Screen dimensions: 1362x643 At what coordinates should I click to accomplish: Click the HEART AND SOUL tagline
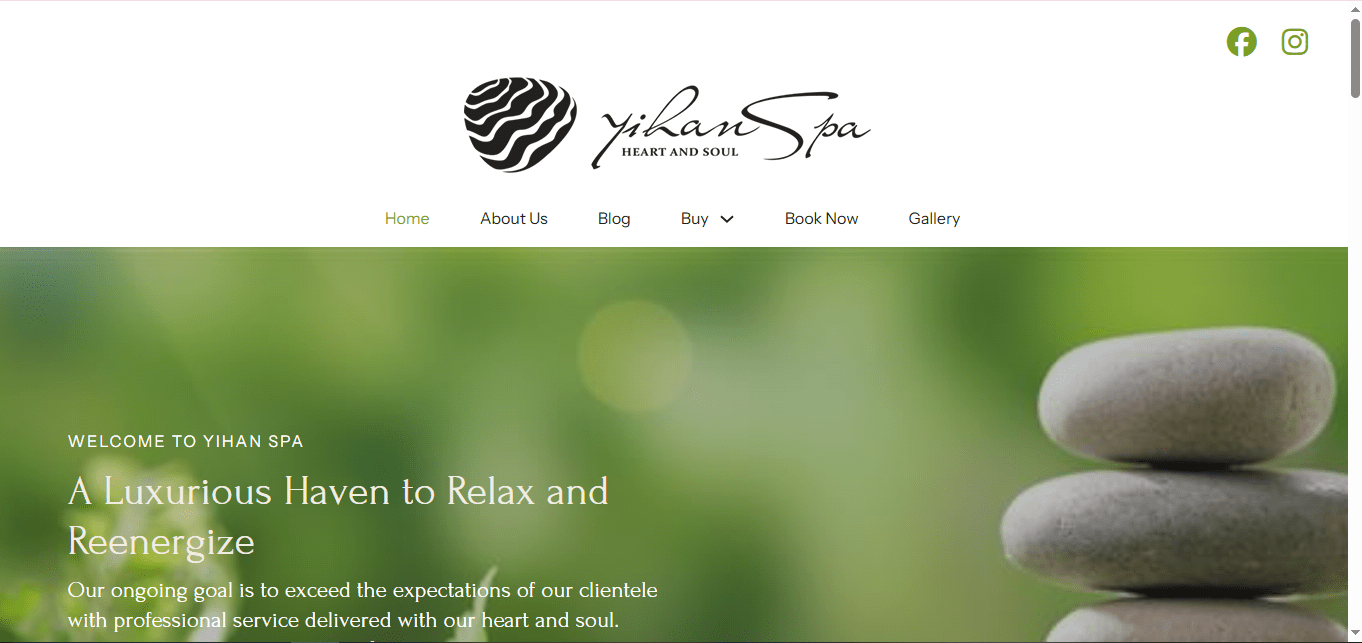point(680,152)
